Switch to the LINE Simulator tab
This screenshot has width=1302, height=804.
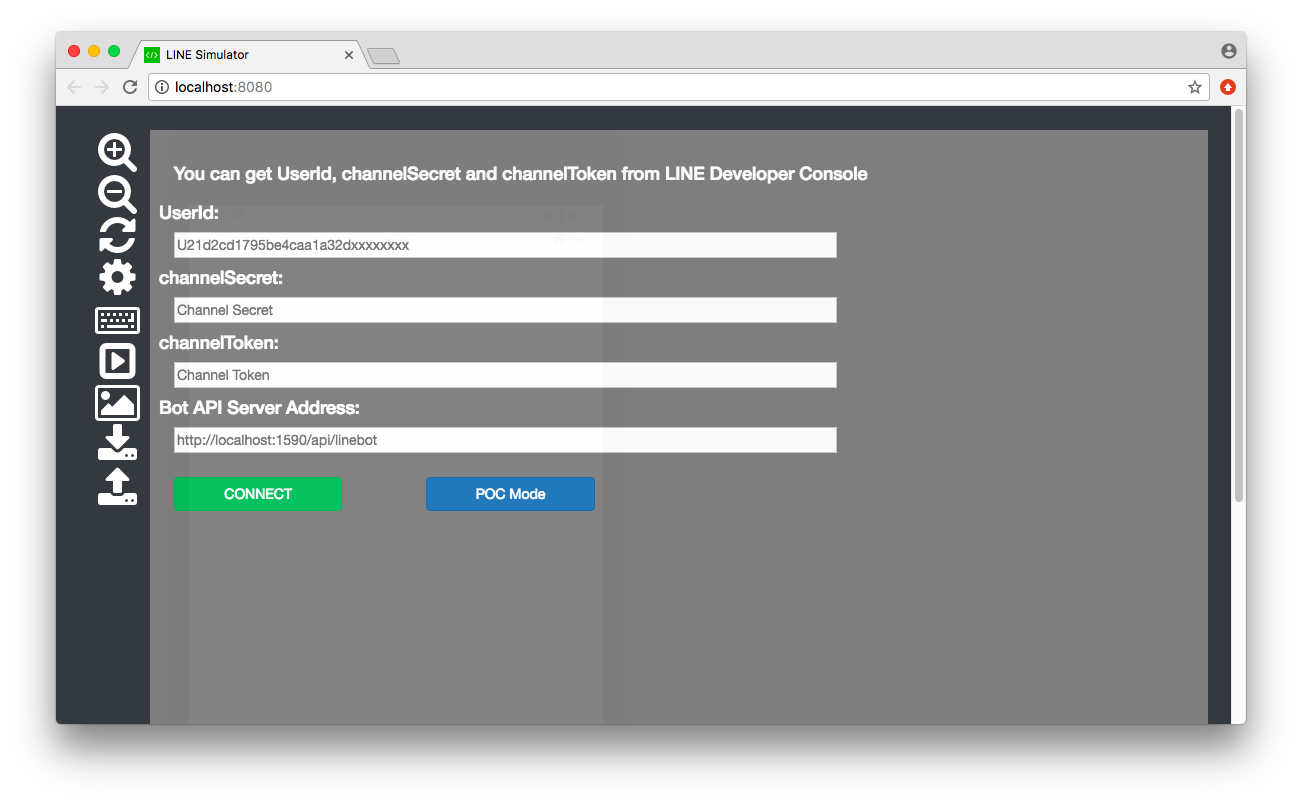tap(240, 54)
